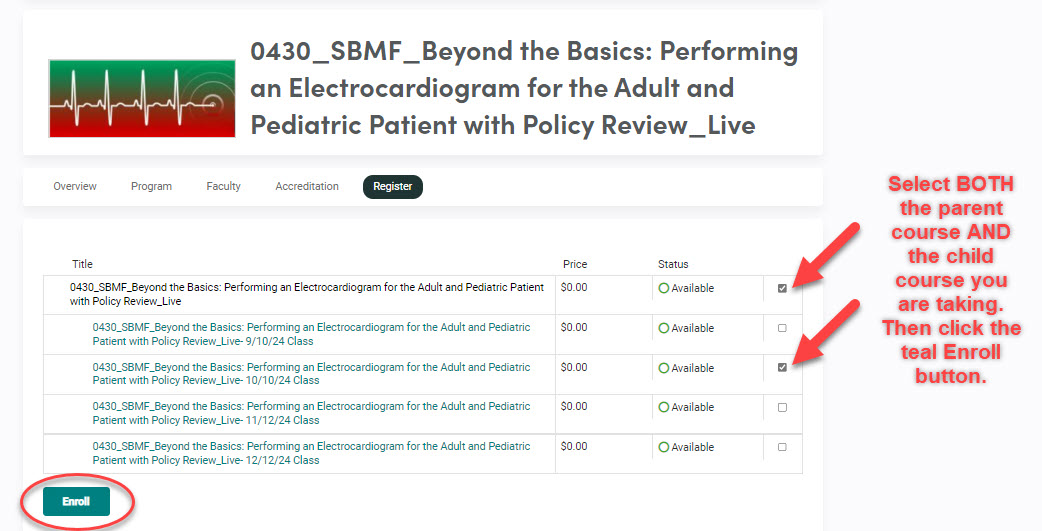Switch to the Program tab
The width and height of the screenshot is (1042, 531).
pyautogui.click(x=151, y=187)
